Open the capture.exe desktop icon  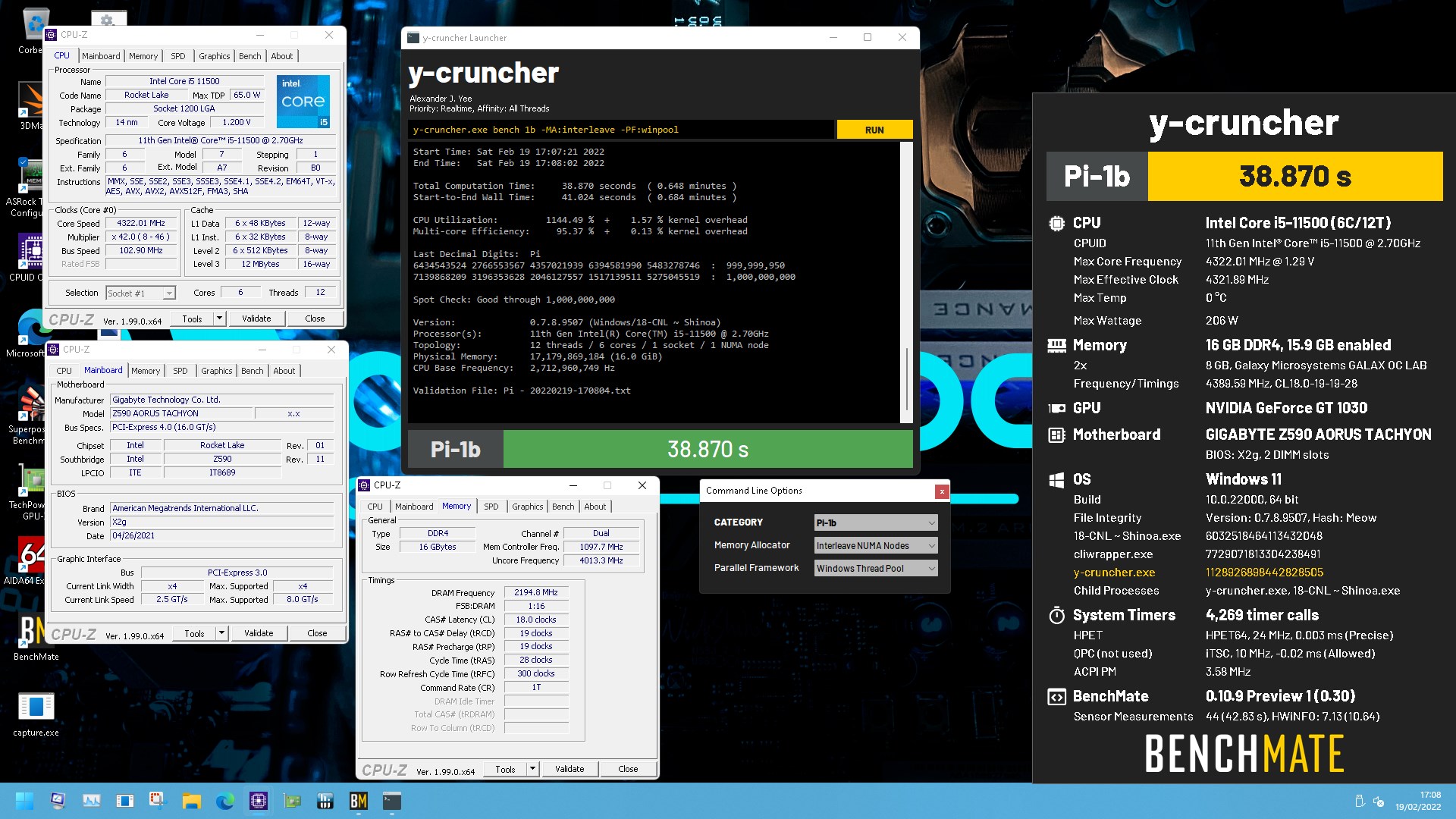pos(36,714)
